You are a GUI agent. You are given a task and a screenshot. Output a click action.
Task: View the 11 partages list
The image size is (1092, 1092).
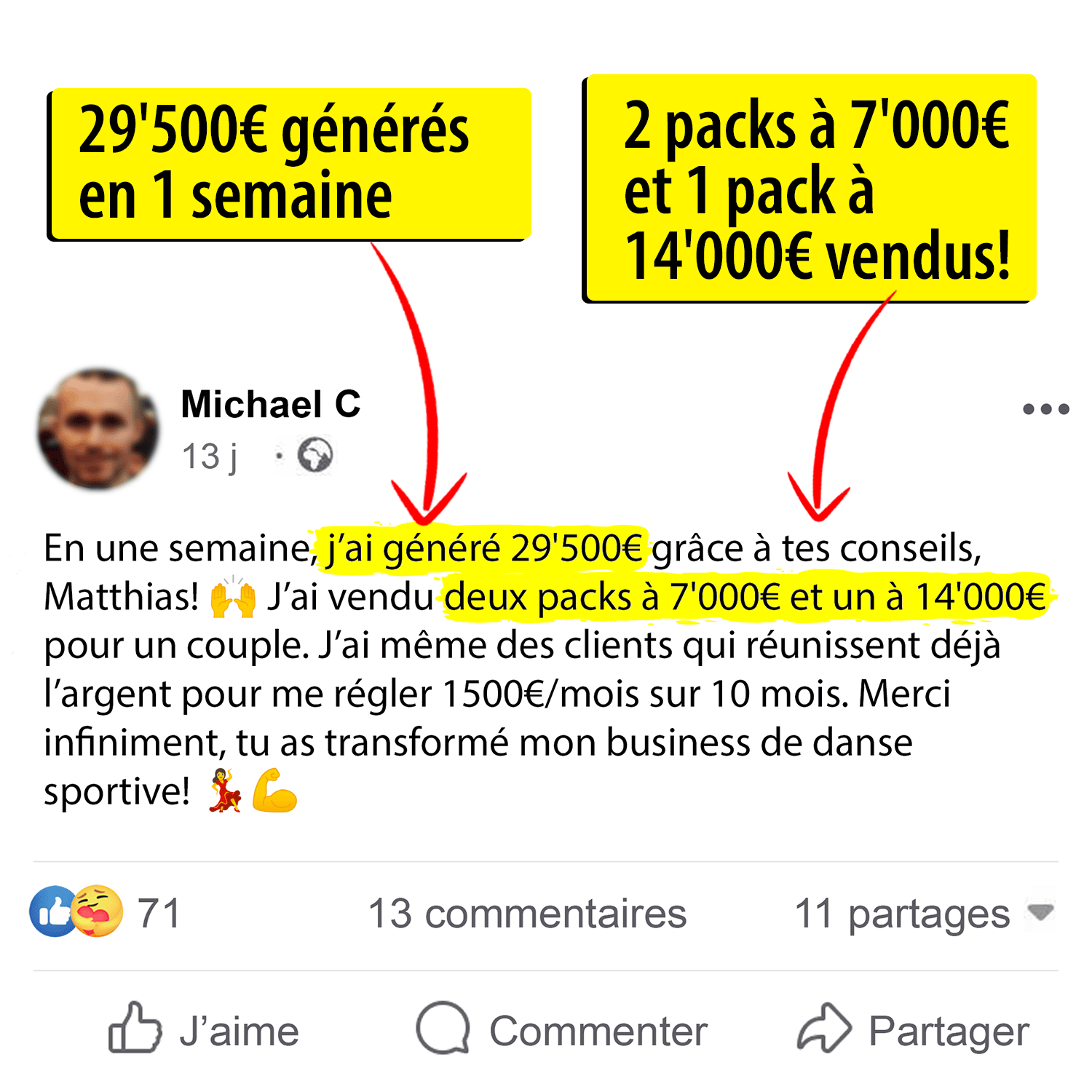902,914
